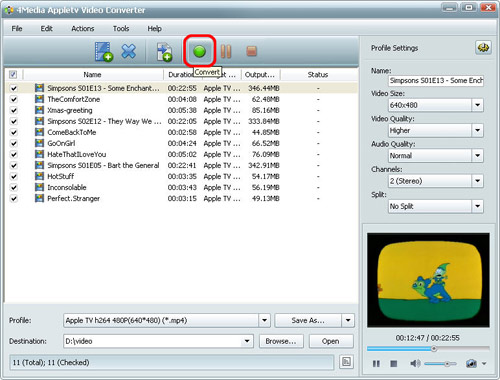Image resolution: width=500 pixels, height=380 pixels.
Task: Expand the Split No Split dropdown
Action: pos(477,206)
